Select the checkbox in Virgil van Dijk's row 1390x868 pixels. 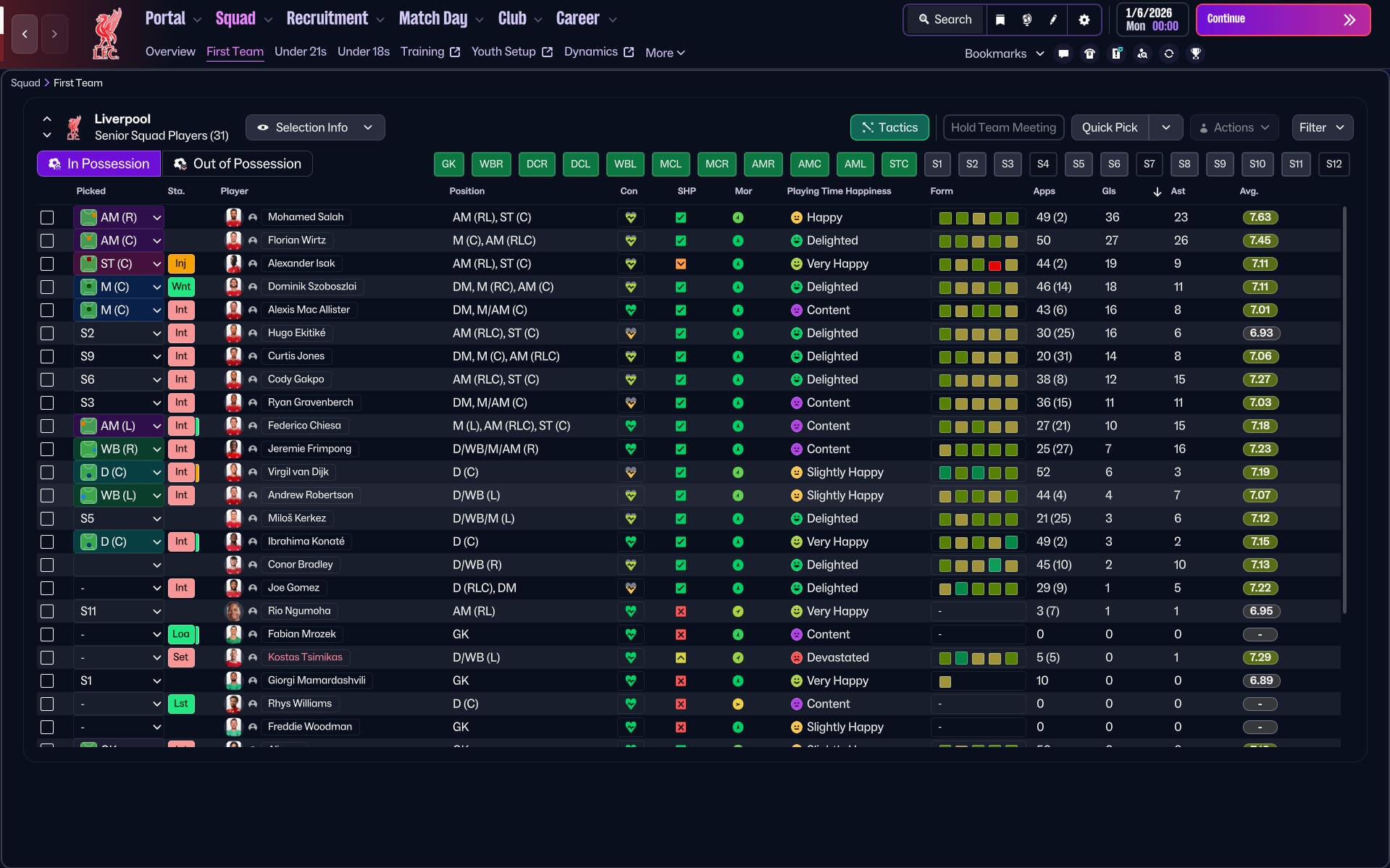pyautogui.click(x=47, y=472)
